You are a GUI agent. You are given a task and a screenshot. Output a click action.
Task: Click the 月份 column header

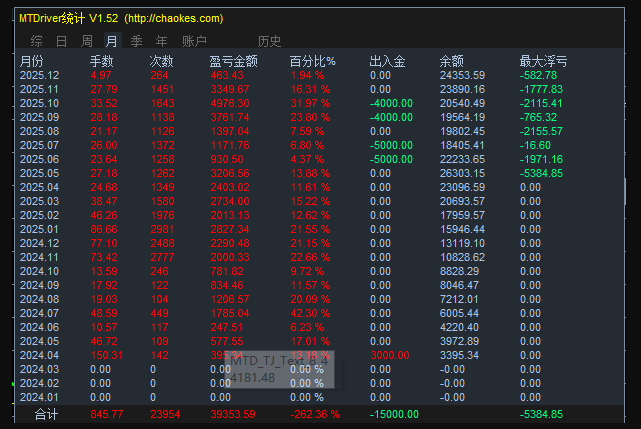pos(32,61)
